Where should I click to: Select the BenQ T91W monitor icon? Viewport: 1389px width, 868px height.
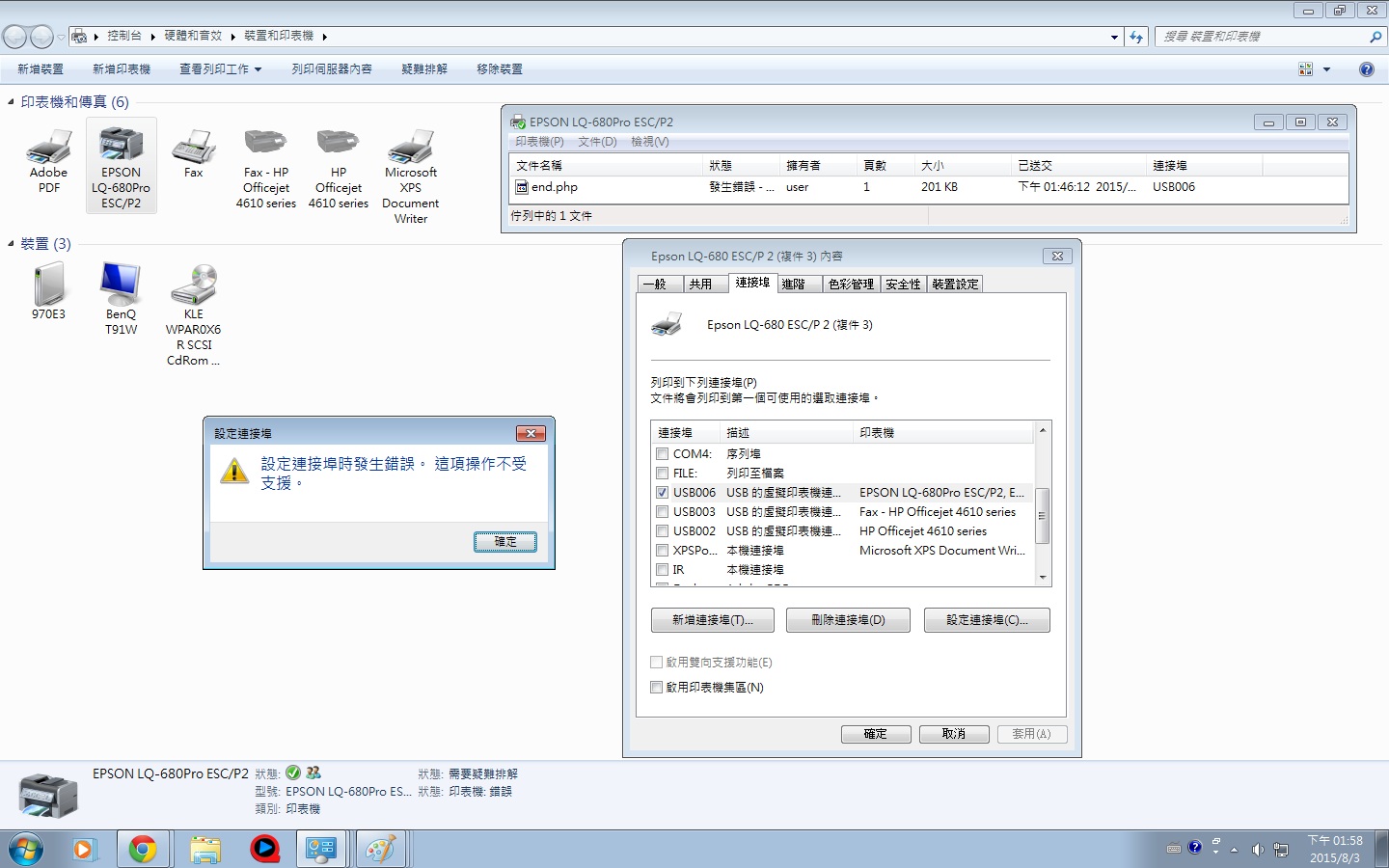pos(121,285)
